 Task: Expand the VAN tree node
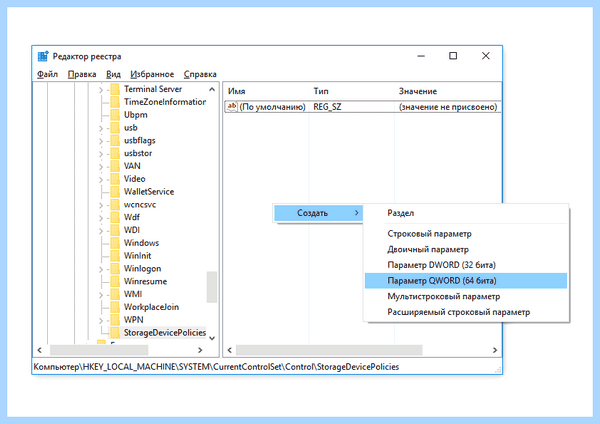point(101,167)
